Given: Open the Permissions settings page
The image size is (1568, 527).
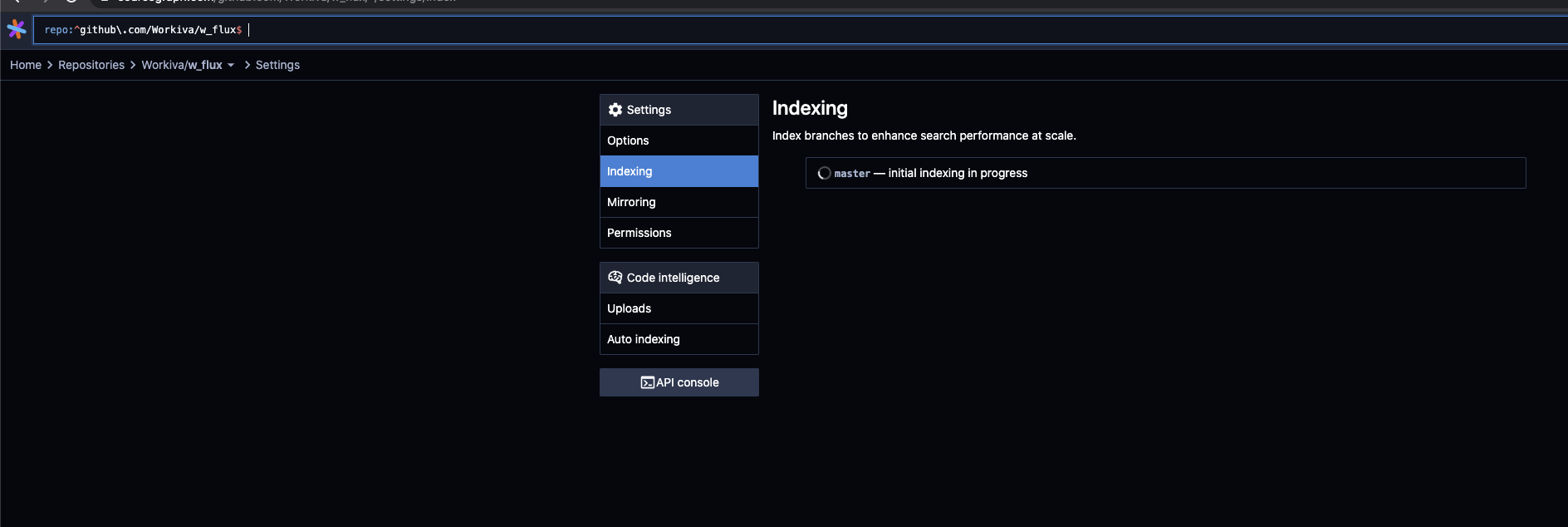Looking at the screenshot, I should tap(679, 233).
